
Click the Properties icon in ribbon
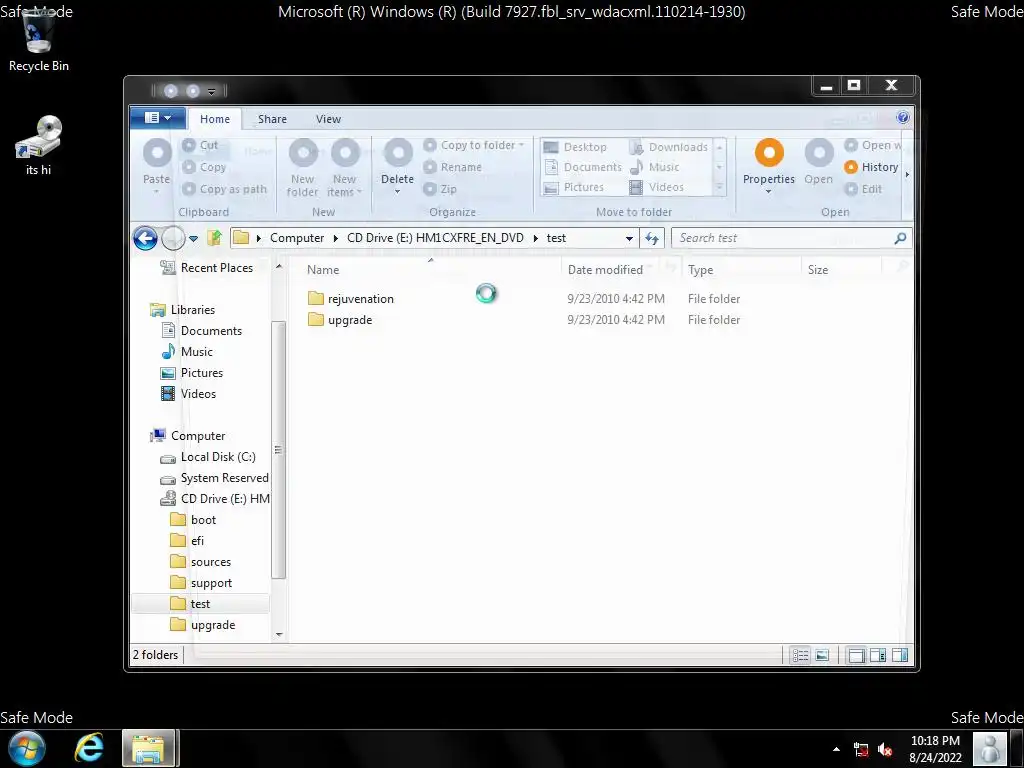769,153
